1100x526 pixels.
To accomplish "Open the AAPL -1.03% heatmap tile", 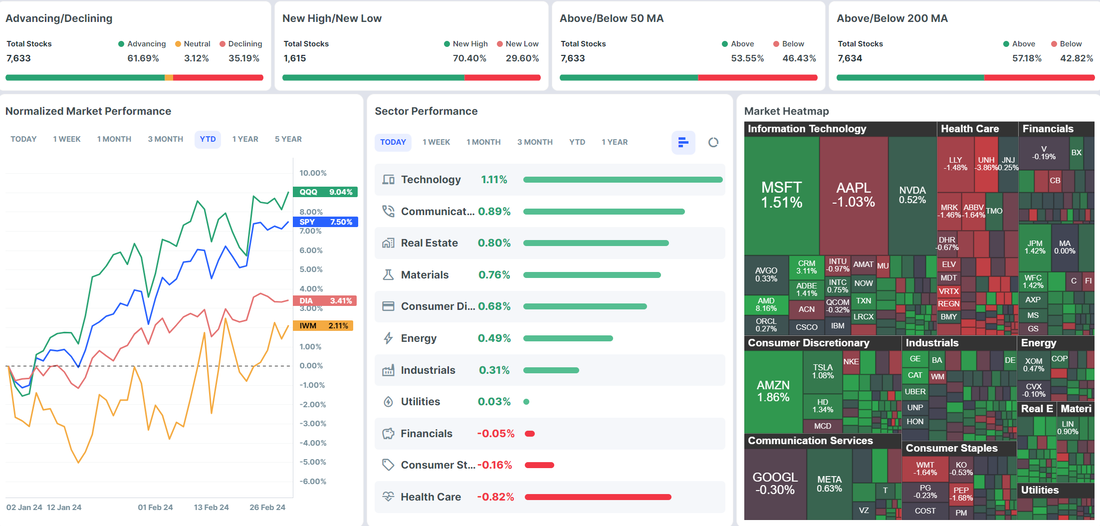I will (854, 196).
